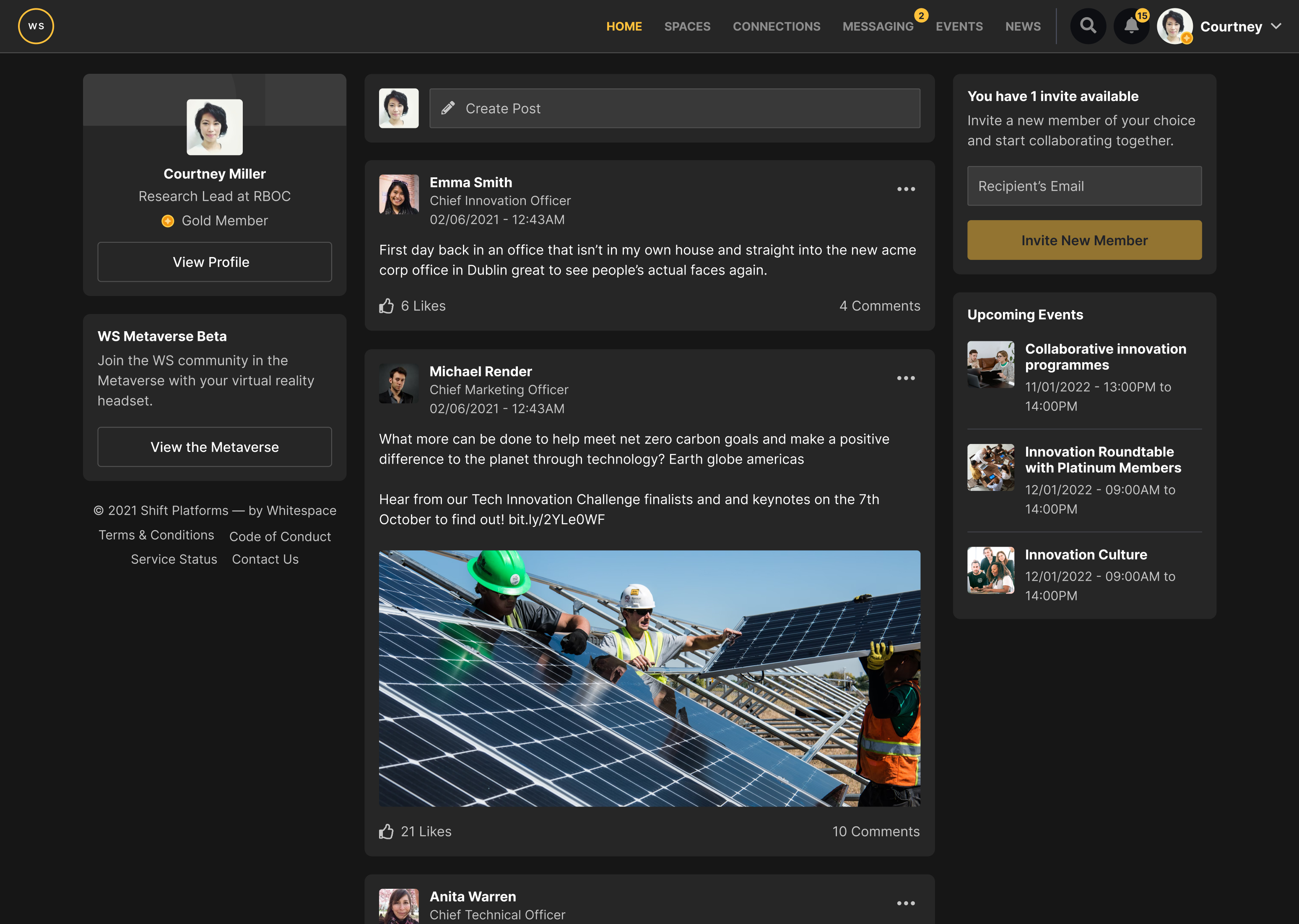Click the Recipient's Email field
Image resolution: width=1299 pixels, height=924 pixels.
[x=1084, y=186]
